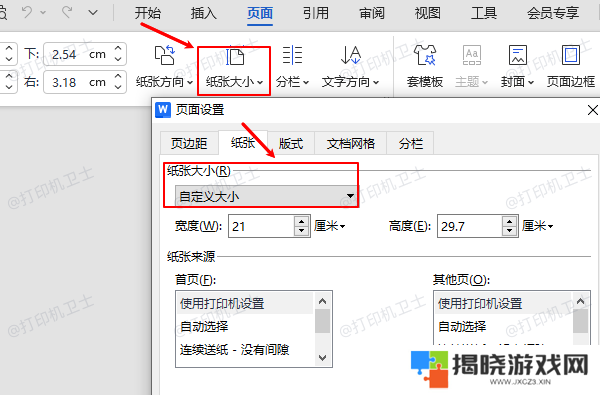Switch to the 开始 tab
This screenshot has width=600, height=395.
point(147,13)
